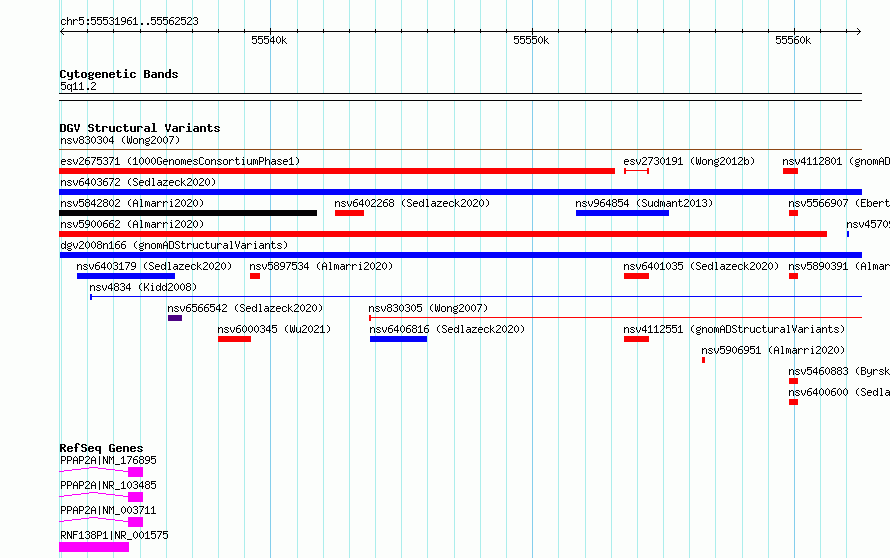
Task: Click the nsv5900662 red variant bar
Action: pyautogui.click(x=443, y=234)
